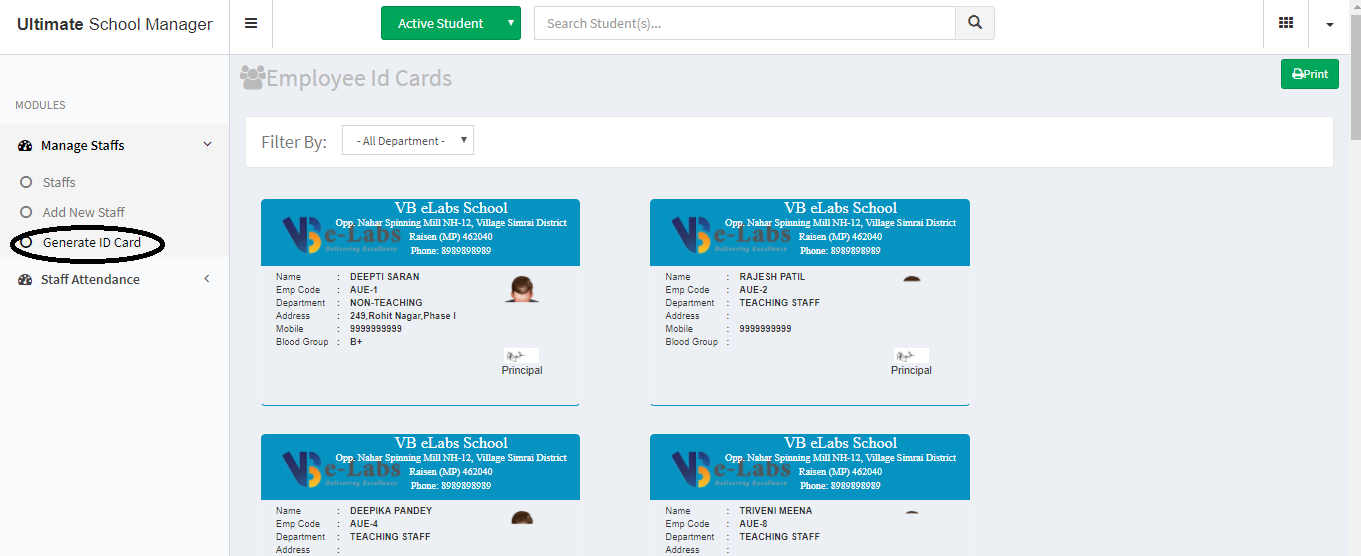Image resolution: width=1361 pixels, height=556 pixels.
Task: Expand the Staff Attendance menu
Action: point(207,279)
